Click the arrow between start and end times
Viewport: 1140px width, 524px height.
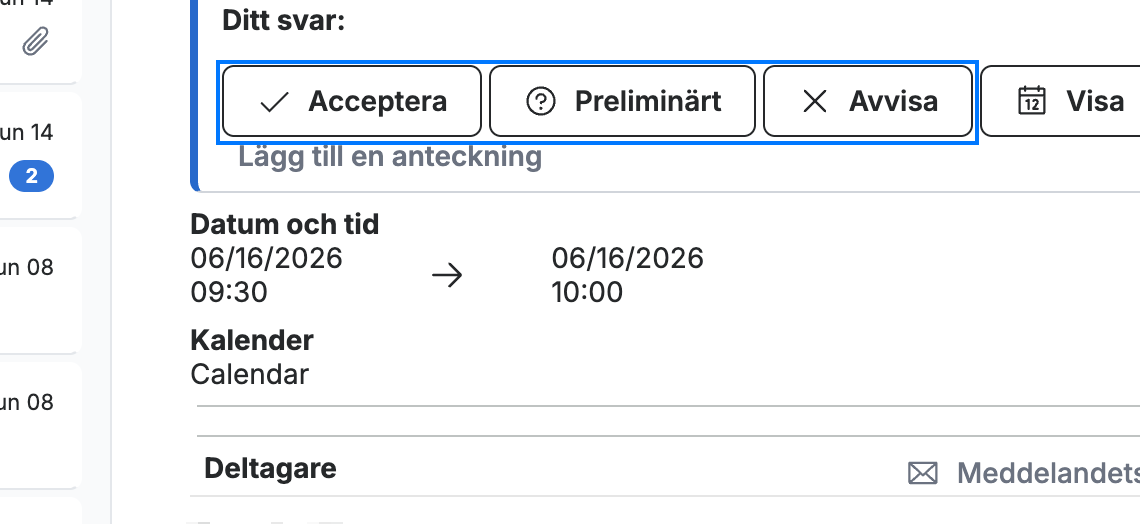pyautogui.click(x=447, y=275)
